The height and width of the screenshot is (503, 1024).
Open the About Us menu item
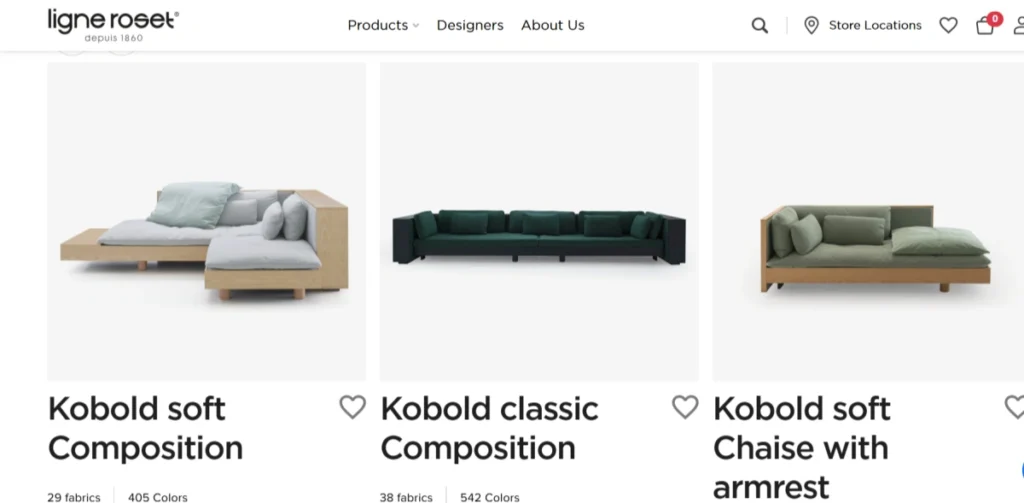point(552,25)
